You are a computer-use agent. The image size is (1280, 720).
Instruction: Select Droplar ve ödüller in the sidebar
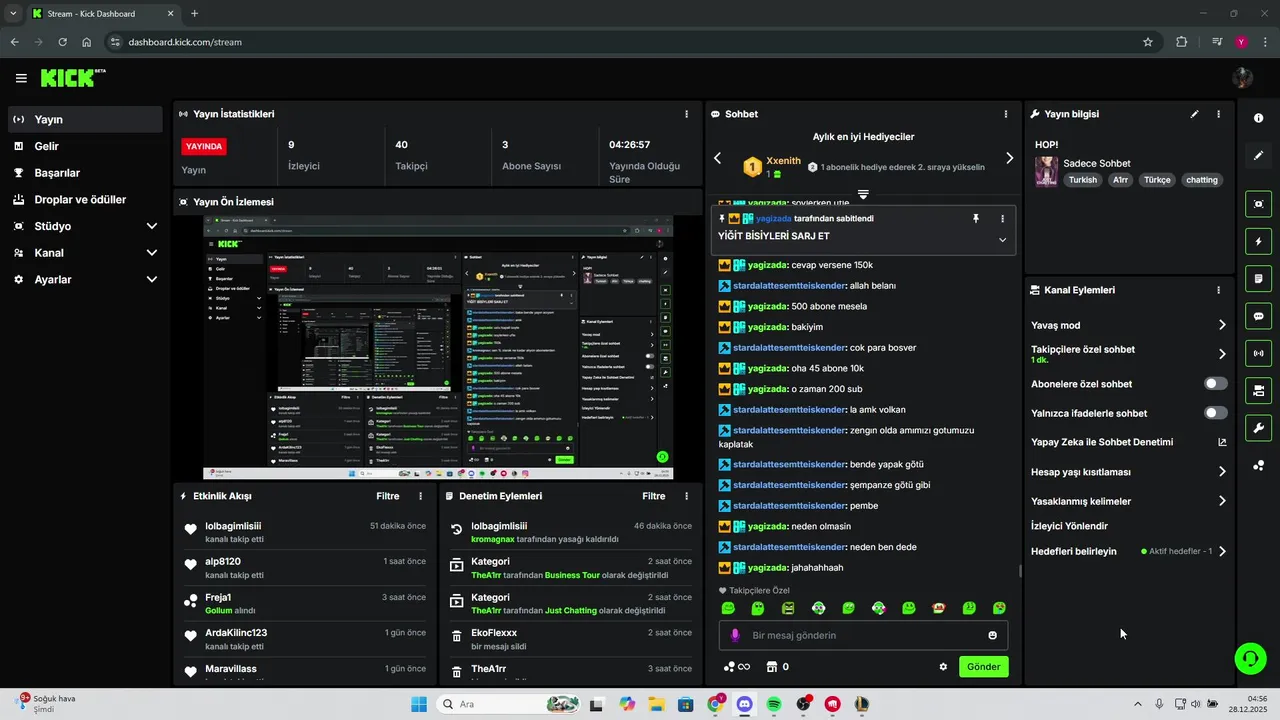tap(85, 200)
